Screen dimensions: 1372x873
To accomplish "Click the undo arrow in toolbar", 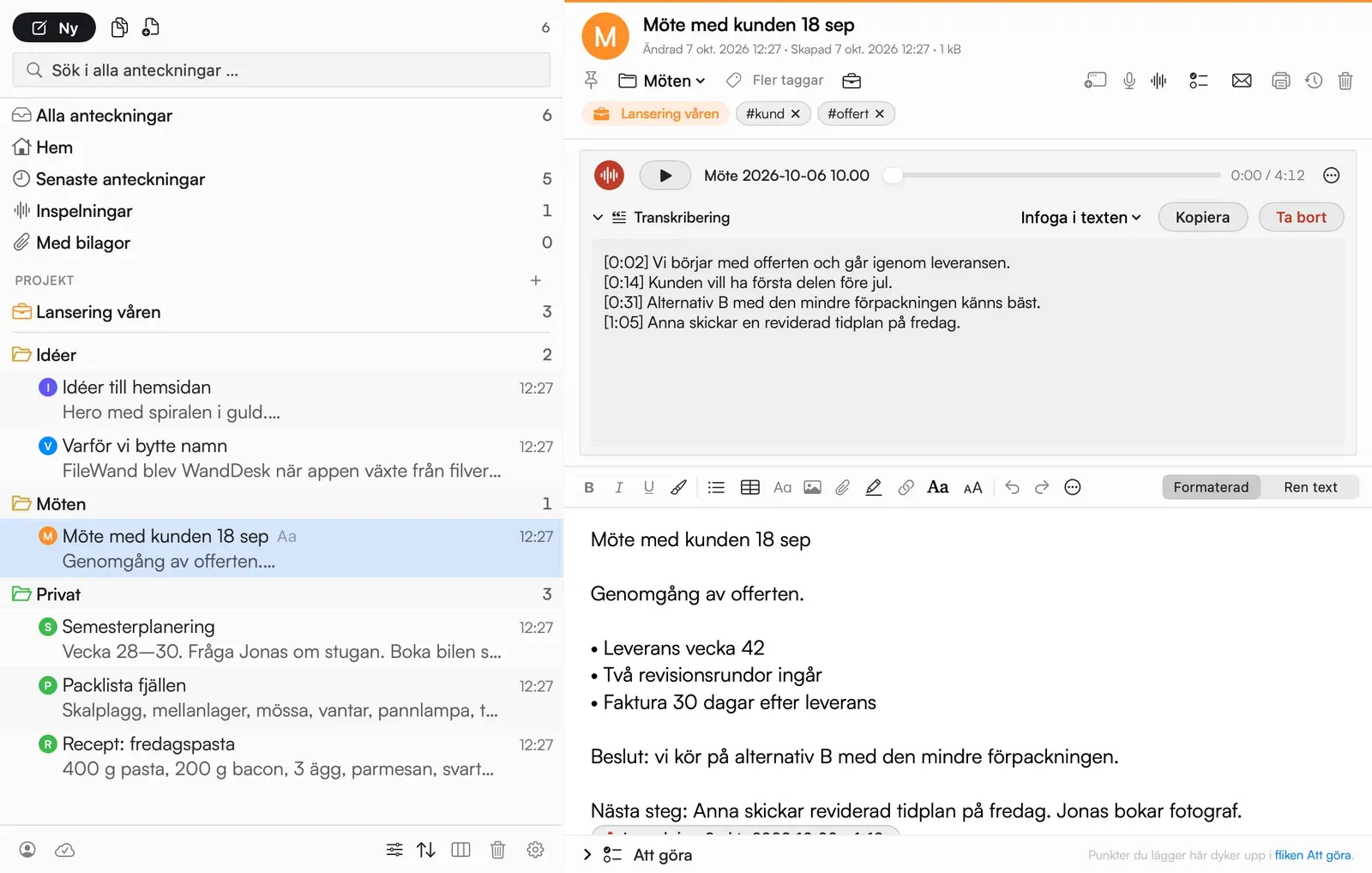I will tap(1012, 487).
